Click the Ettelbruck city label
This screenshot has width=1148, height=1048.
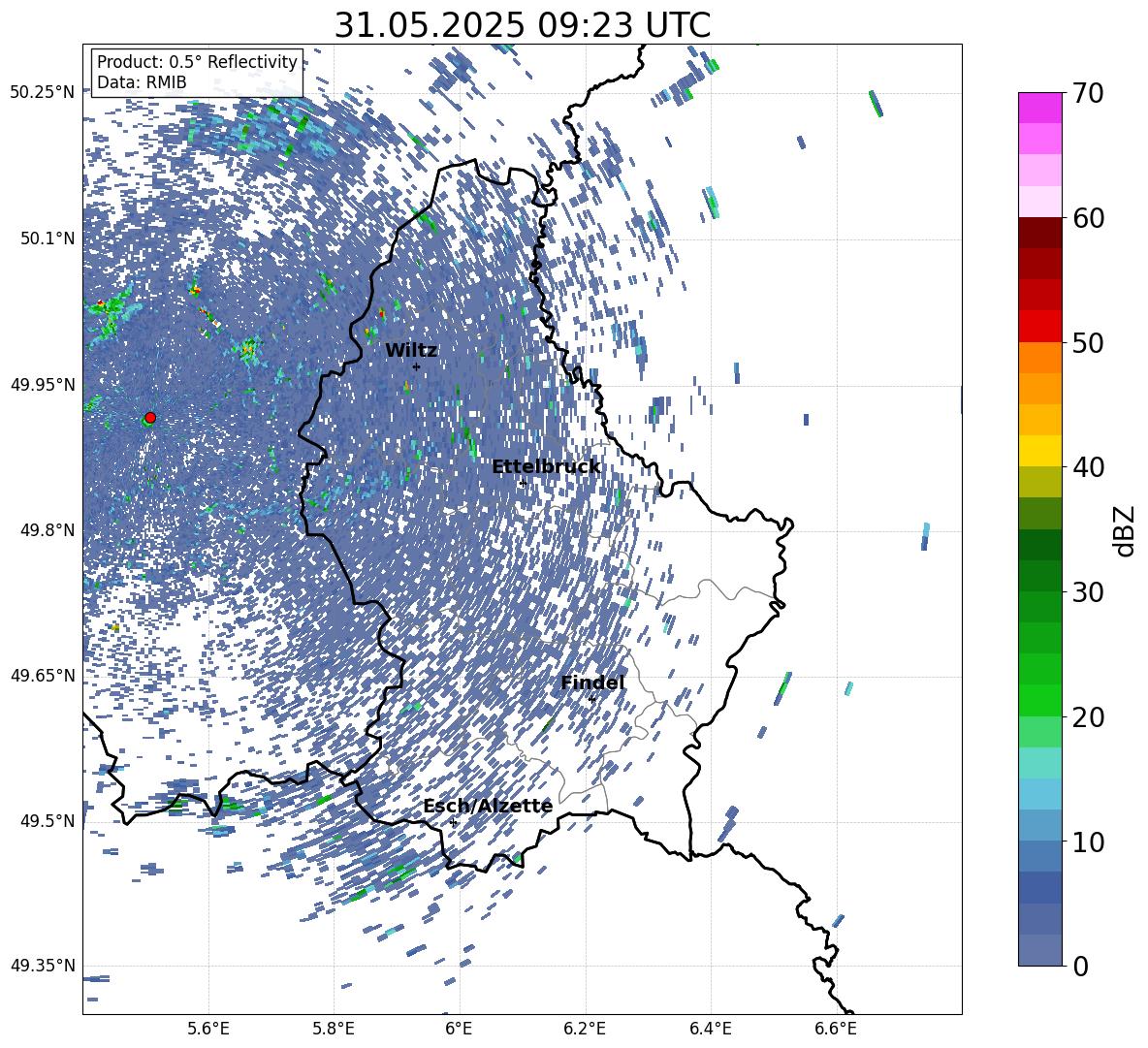tap(546, 467)
